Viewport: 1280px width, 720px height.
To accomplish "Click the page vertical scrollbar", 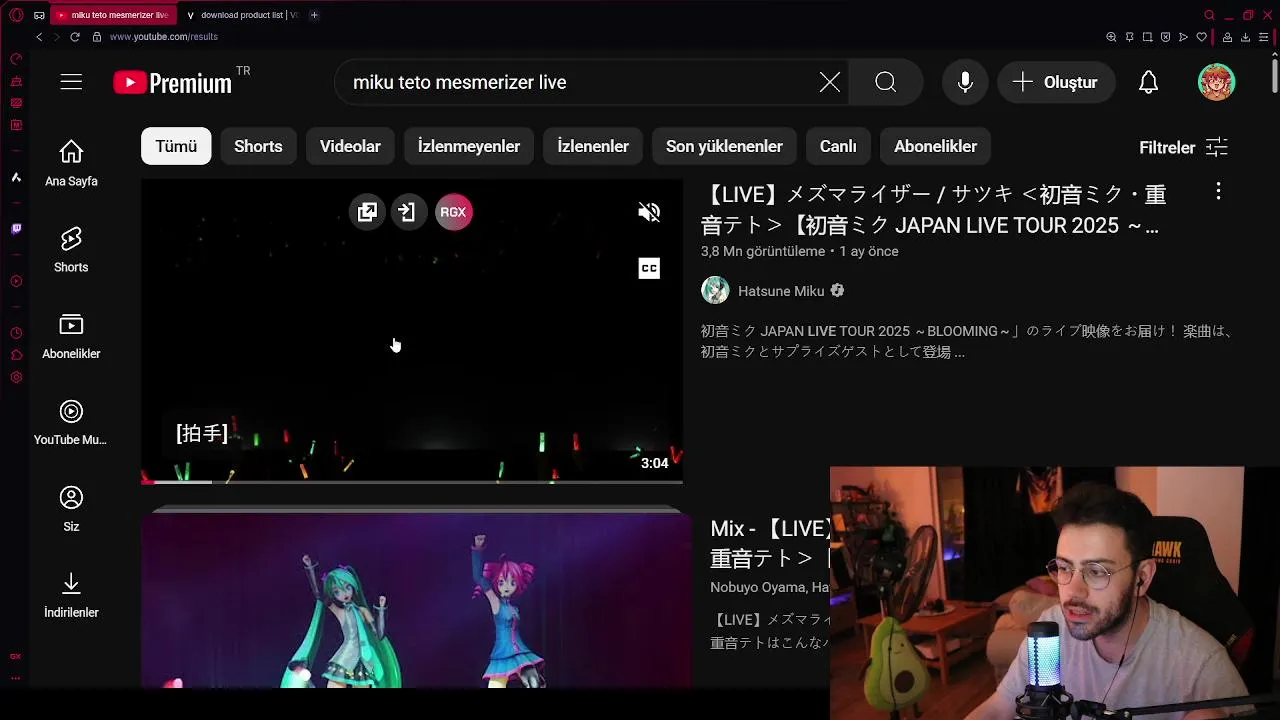I will coord(1275,75).
